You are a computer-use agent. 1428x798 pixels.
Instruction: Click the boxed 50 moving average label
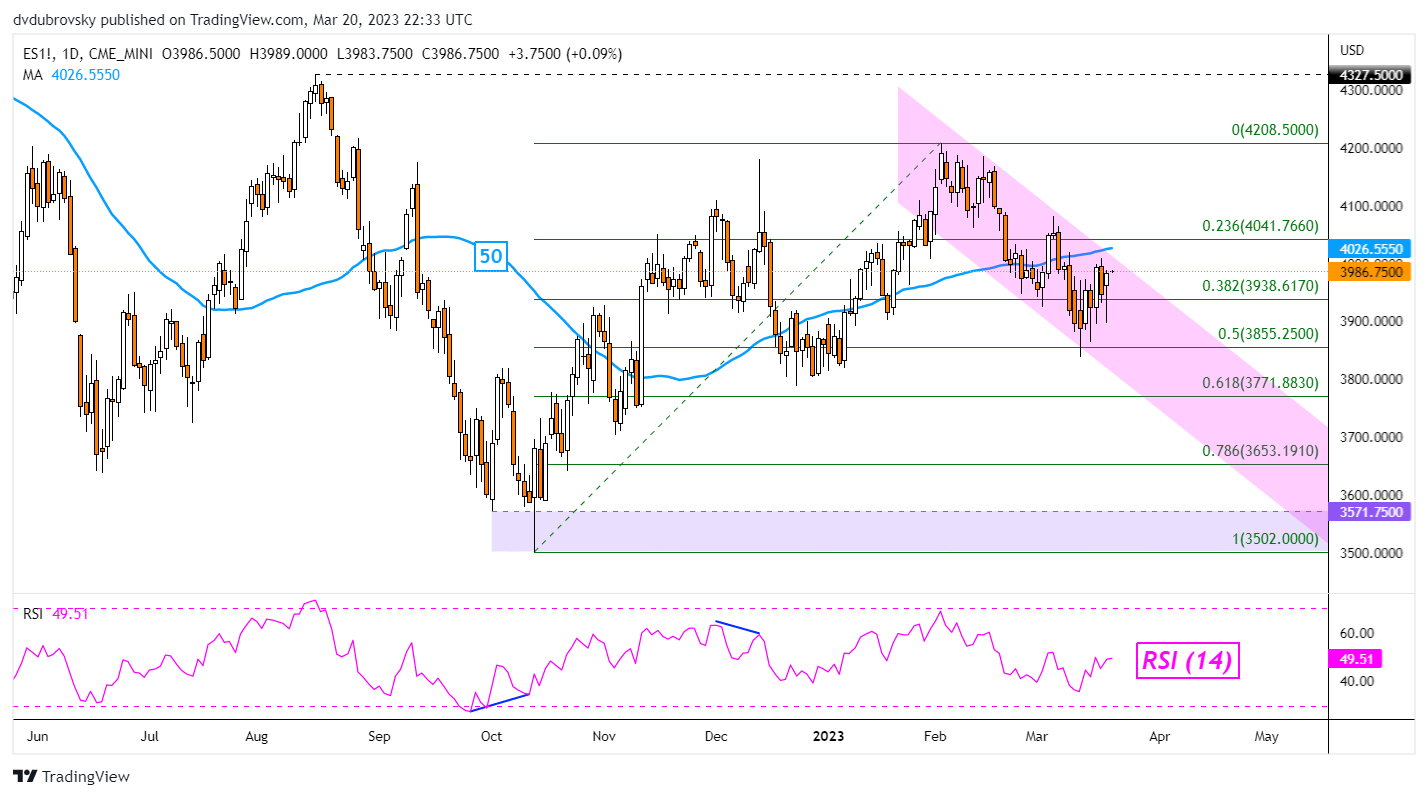pyautogui.click(x=491, y=257)
